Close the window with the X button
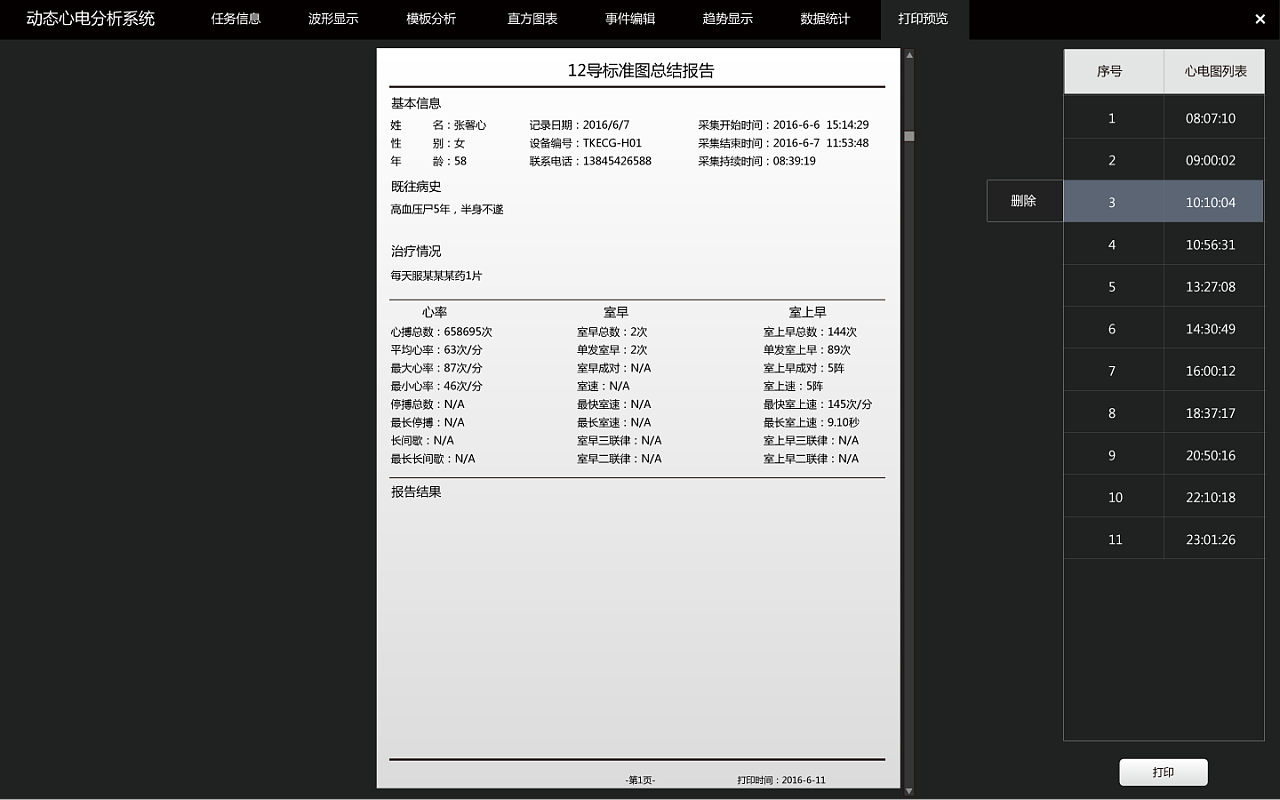This screenshot has width=1280, height=800. click(x=1260, y=18)
